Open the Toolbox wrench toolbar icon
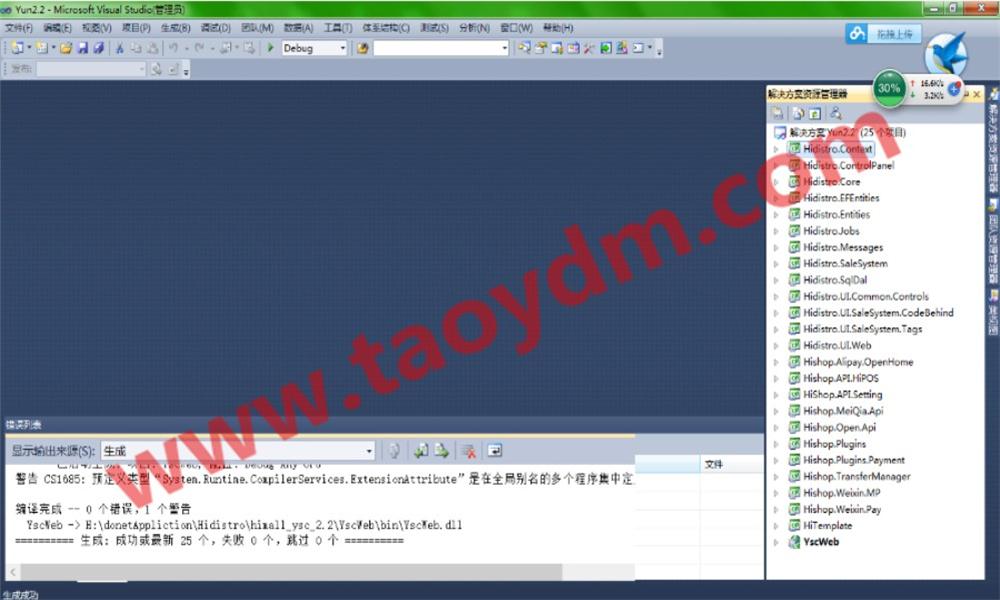The height and width of the screenshot is (600, 1000). pos(589,48)
